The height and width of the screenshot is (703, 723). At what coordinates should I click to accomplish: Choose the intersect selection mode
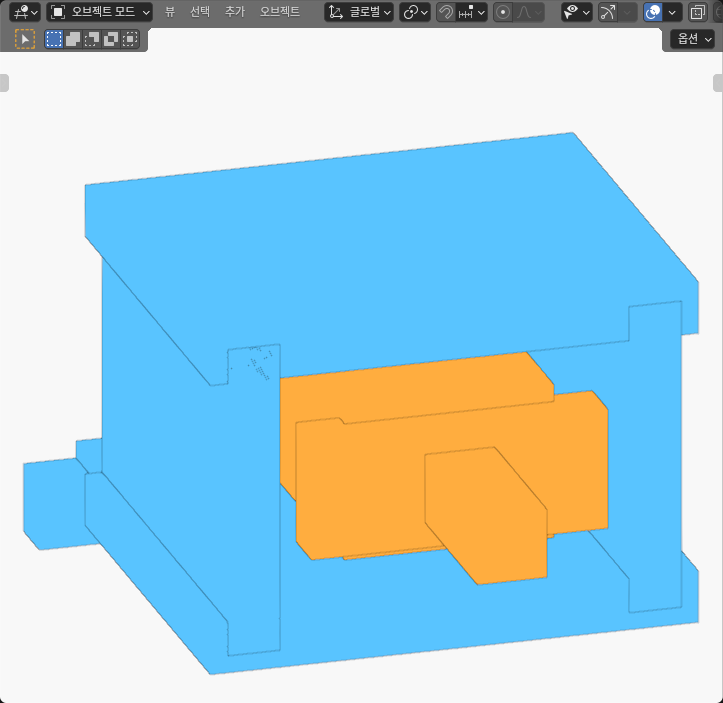(130, 39)
